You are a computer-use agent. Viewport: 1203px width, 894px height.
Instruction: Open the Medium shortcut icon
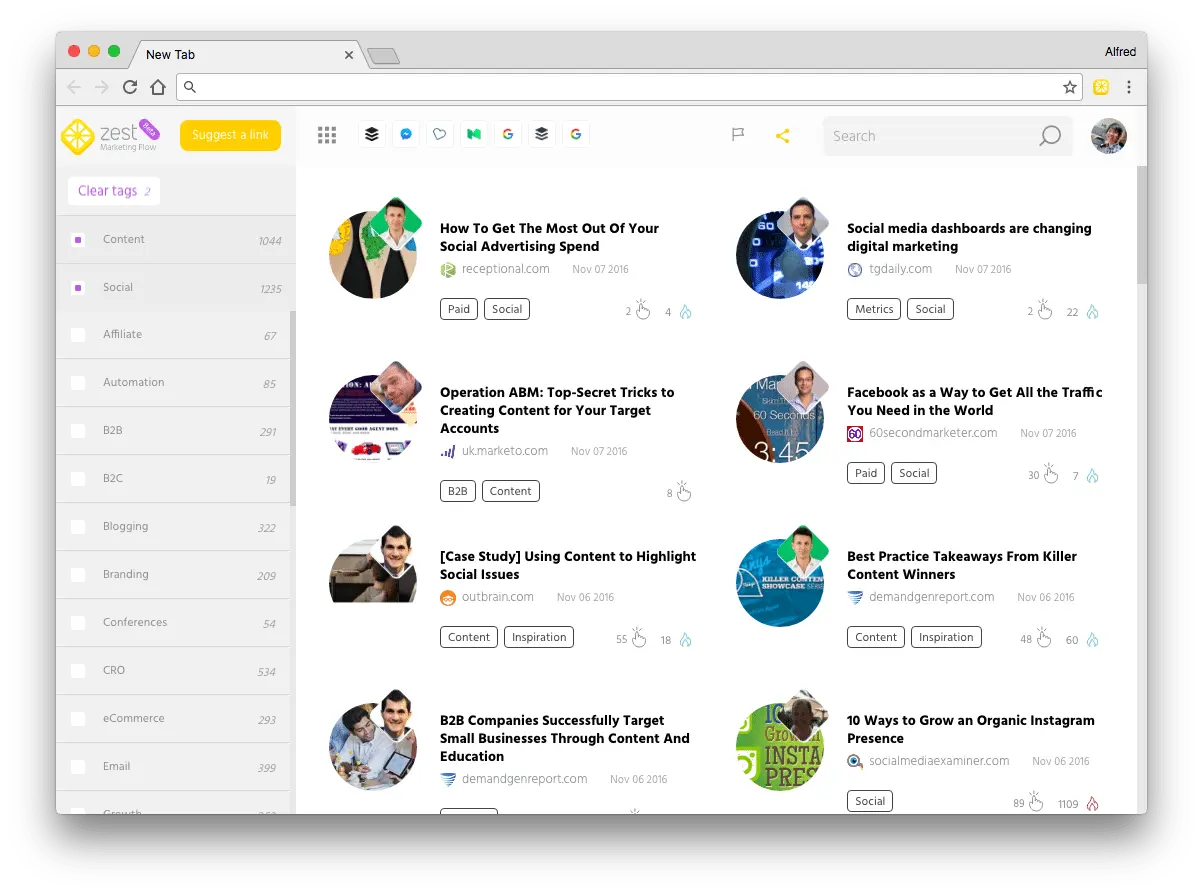[x=474, y=134]
